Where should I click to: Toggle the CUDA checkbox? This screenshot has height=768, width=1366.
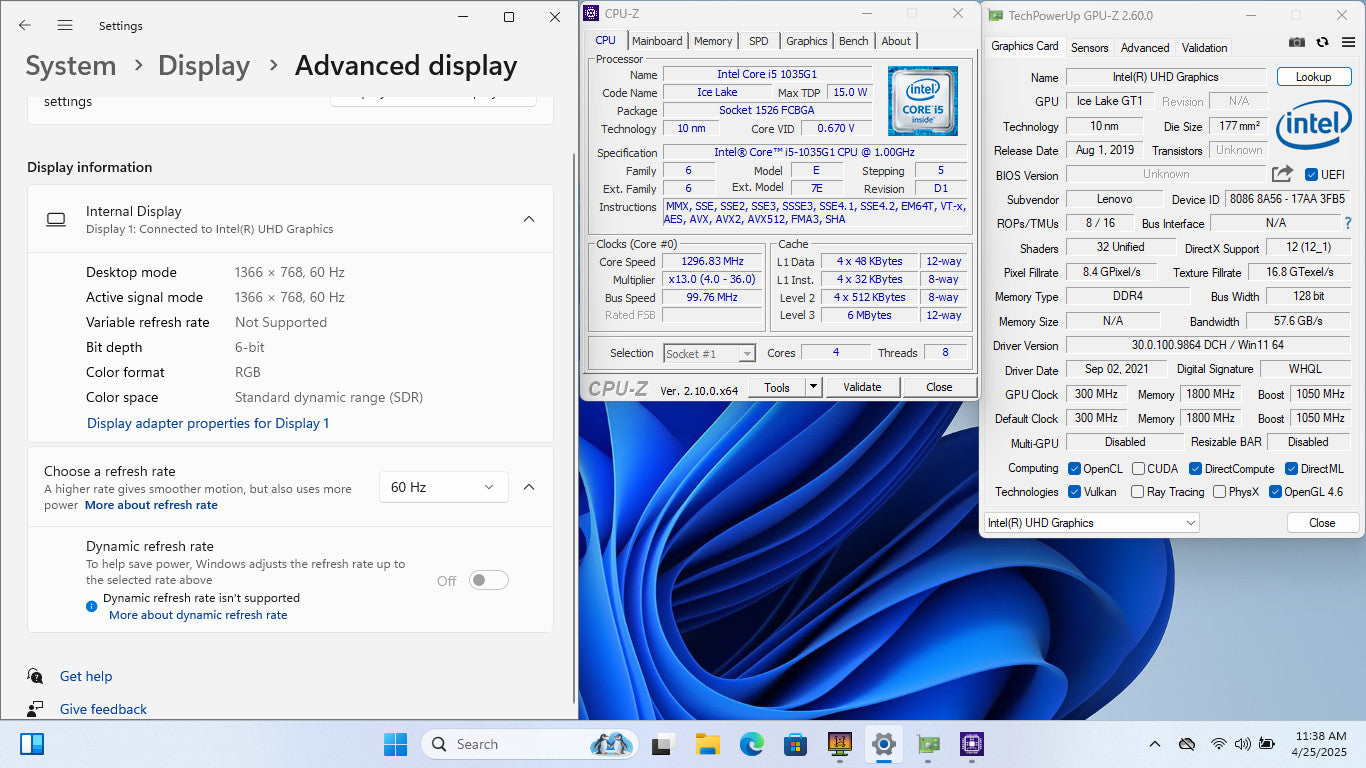click(x=1137, y=469)
